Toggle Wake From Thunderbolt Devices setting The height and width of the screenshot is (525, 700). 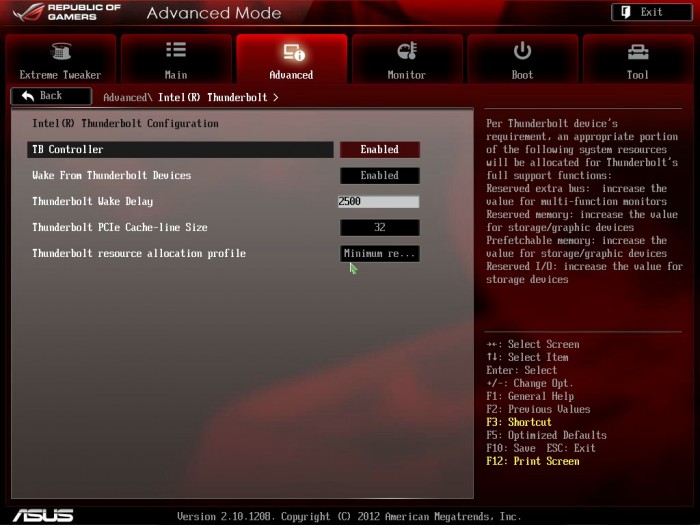click(x=379, y=175)
